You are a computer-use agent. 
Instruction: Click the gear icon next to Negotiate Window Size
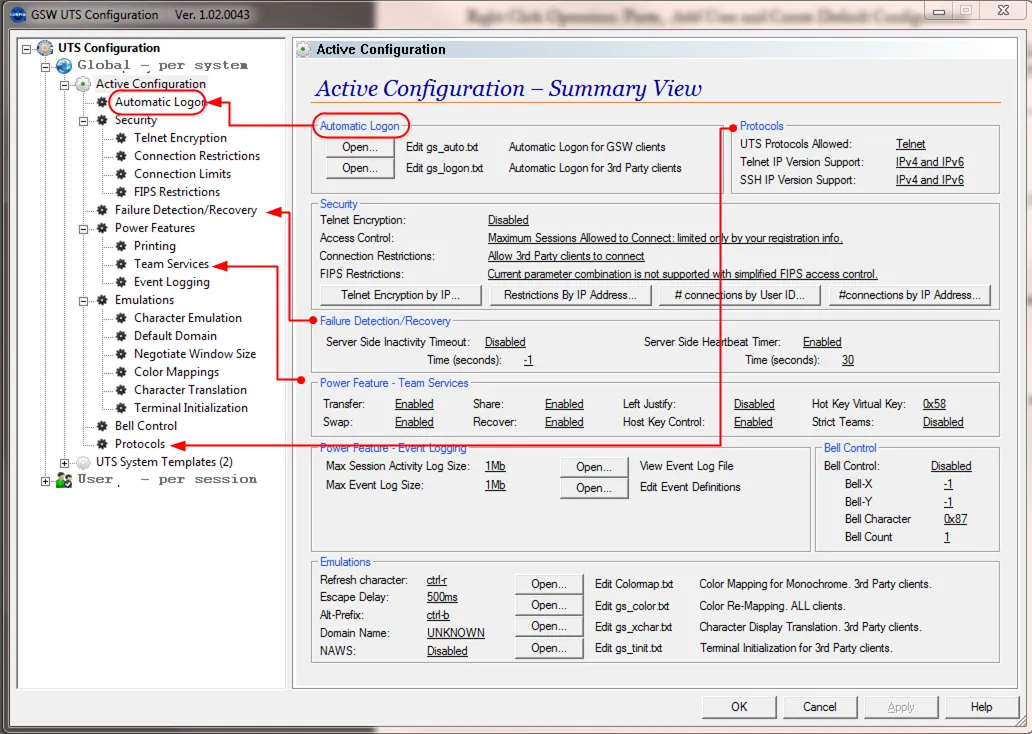121,354
